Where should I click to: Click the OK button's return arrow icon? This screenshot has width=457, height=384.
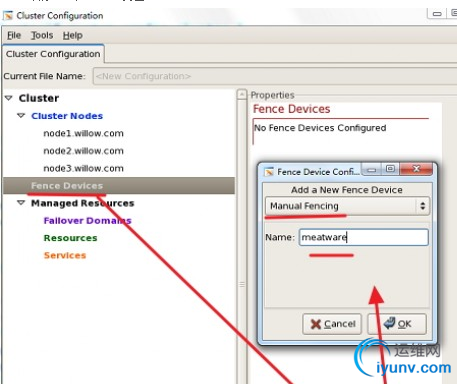coord(389,323)
